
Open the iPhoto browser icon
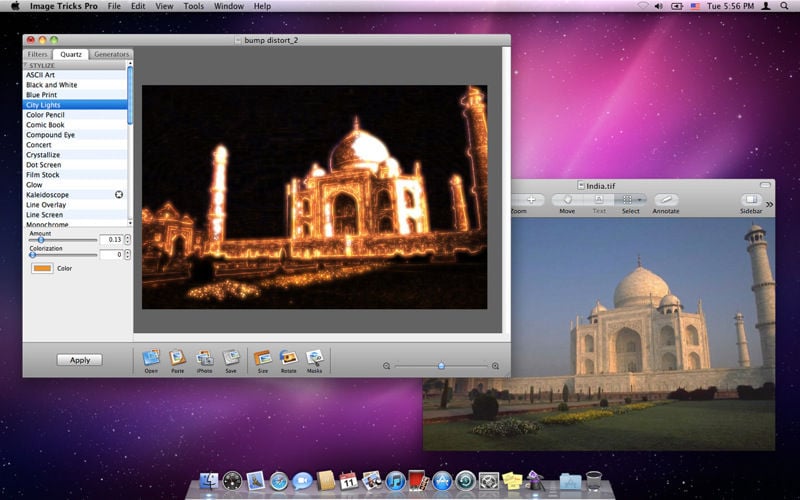pos(205,357)
